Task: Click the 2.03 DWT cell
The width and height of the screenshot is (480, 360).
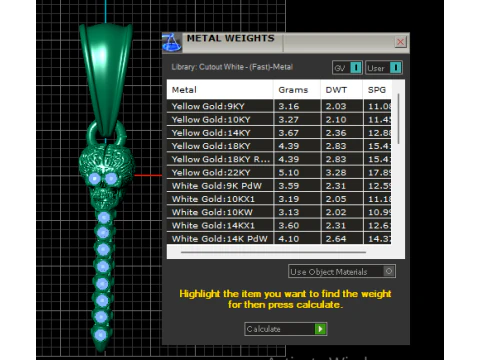Action: coord(342,106)
